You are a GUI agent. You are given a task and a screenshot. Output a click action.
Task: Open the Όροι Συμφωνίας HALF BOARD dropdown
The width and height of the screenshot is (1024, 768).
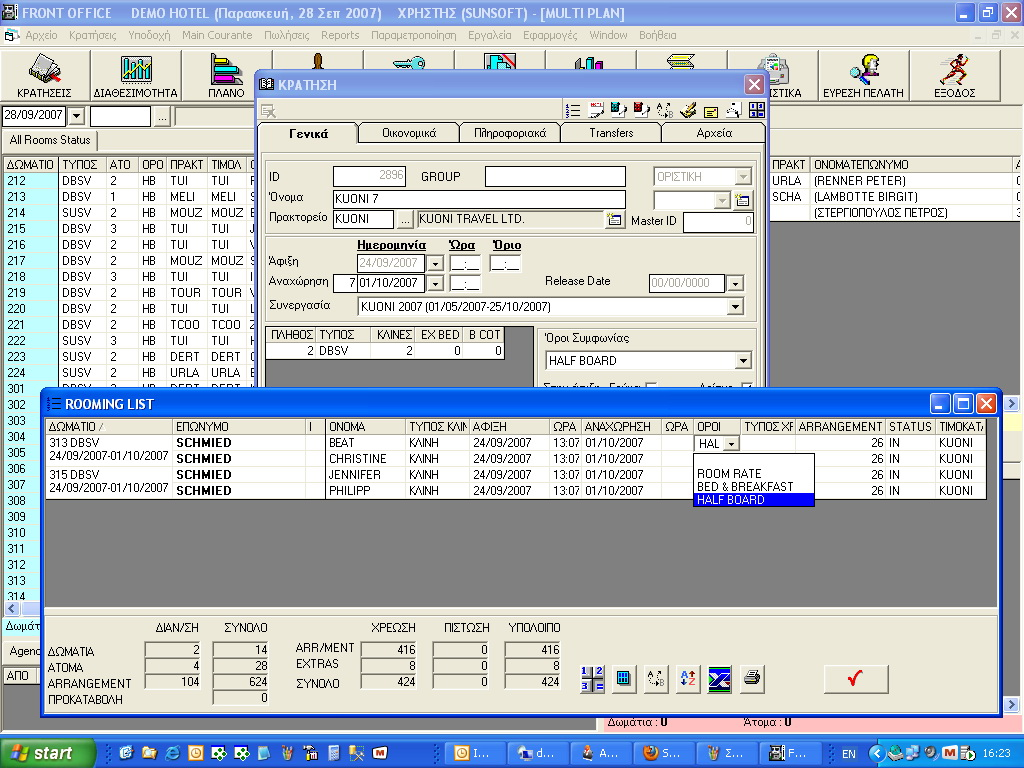click(742, 361)
